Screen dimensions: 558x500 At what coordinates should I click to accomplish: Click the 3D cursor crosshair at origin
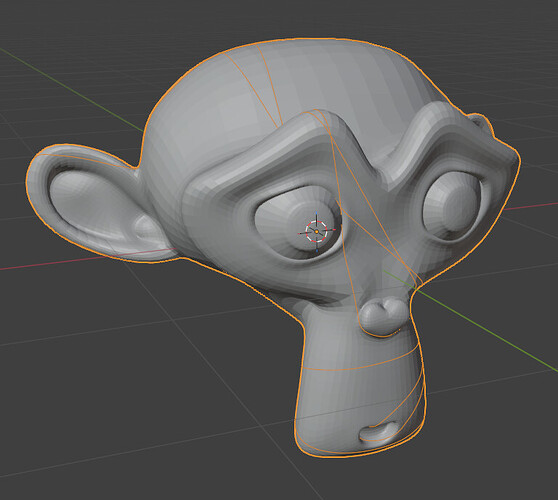(x=316, y=231)
